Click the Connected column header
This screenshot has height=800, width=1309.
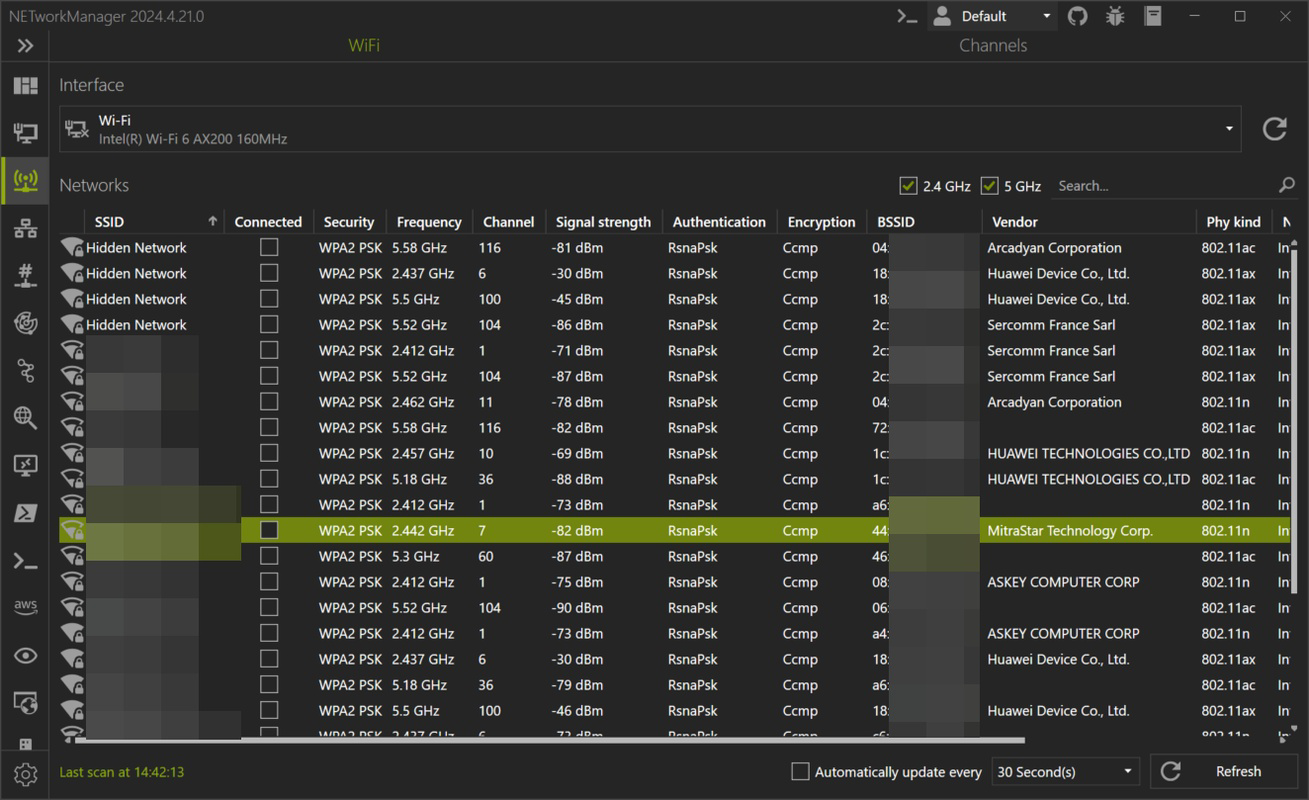tap(268, 222)
